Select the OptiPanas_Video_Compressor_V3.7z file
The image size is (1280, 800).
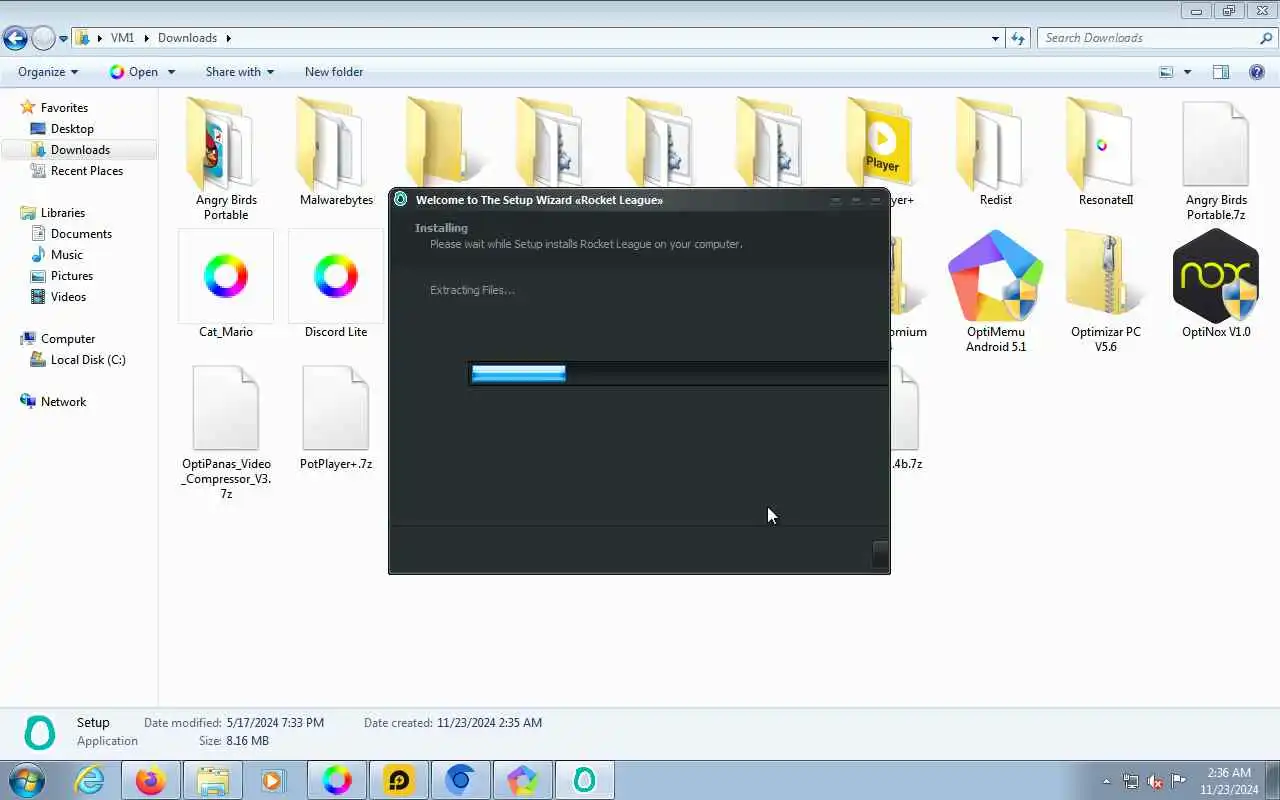click(x=226, y=431)
